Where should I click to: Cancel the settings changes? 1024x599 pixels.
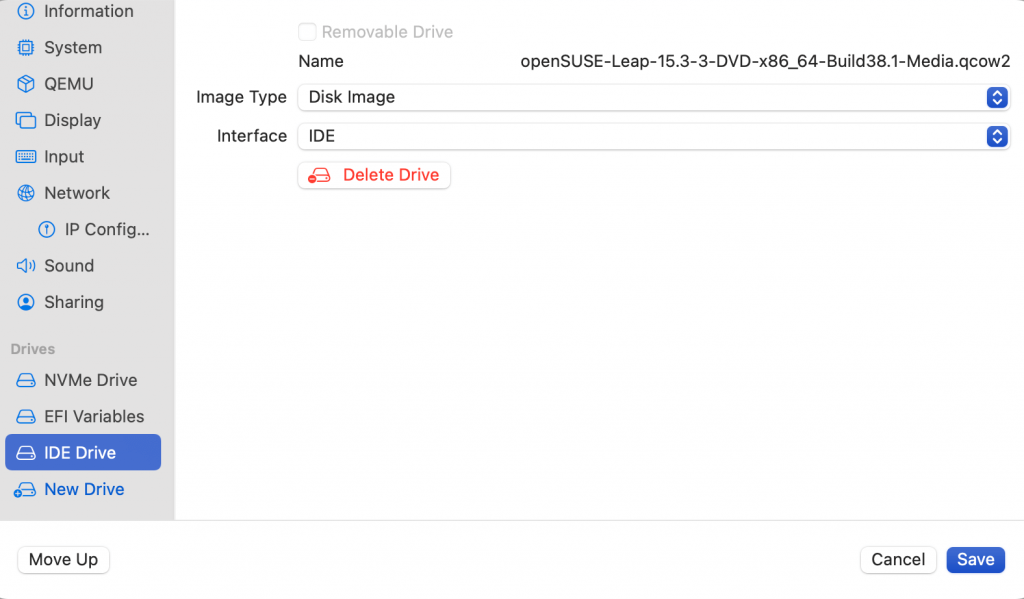898,560
